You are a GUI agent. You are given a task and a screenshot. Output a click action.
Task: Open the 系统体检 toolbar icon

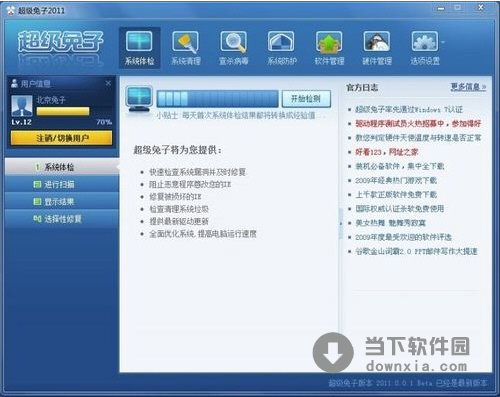point(139,48)
